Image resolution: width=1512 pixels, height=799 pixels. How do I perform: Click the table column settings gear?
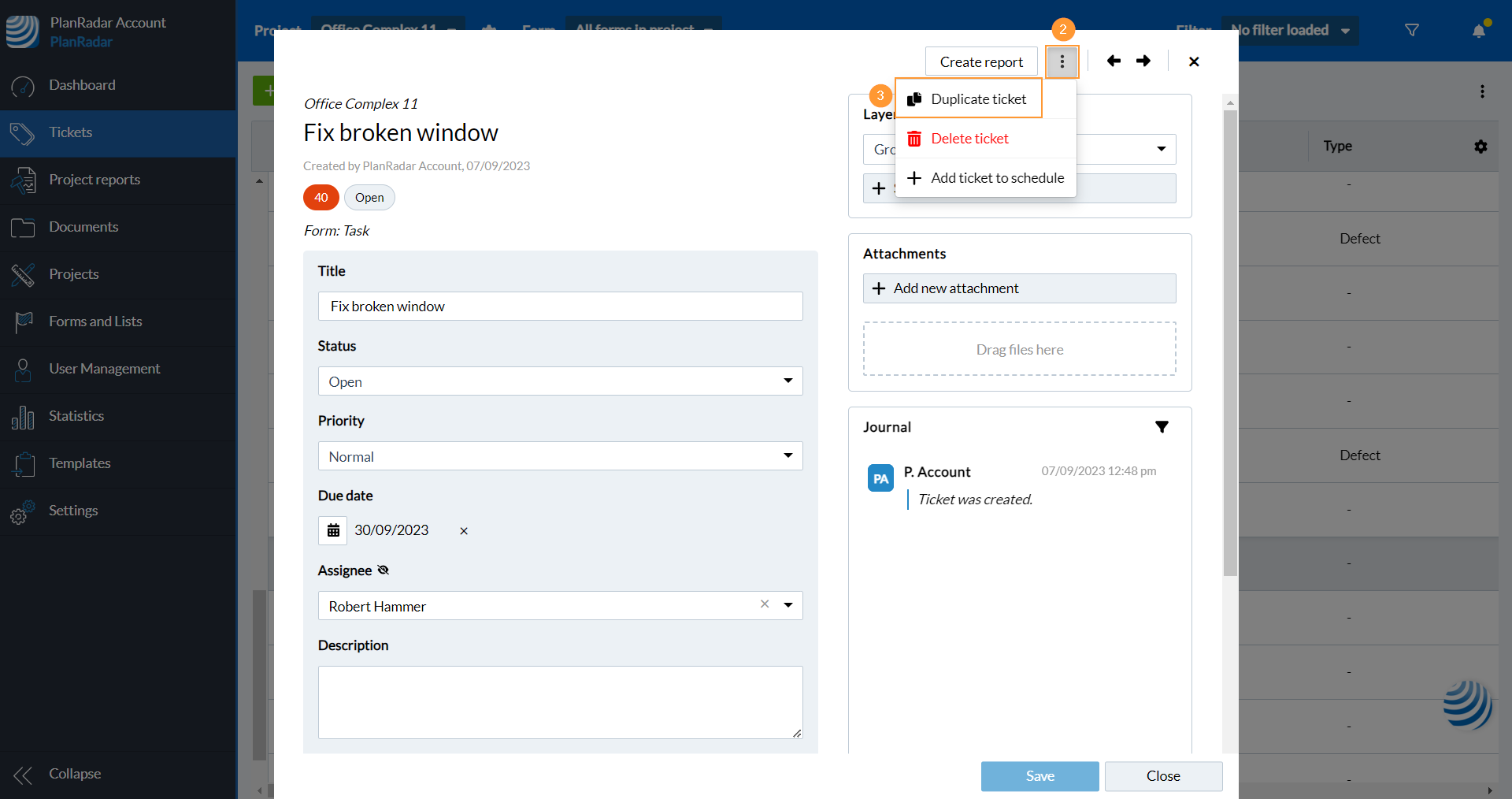(1480, 147)
